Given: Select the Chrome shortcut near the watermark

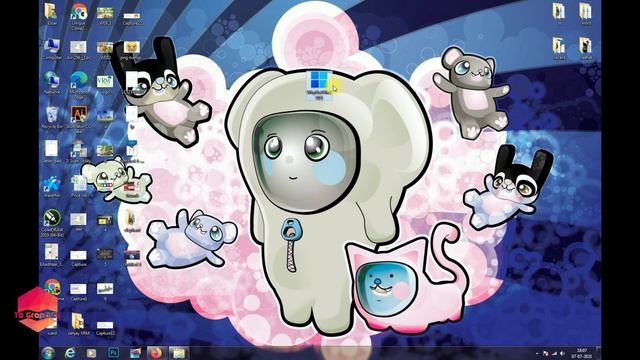Looking at the screenshot, I should (52, 289).
